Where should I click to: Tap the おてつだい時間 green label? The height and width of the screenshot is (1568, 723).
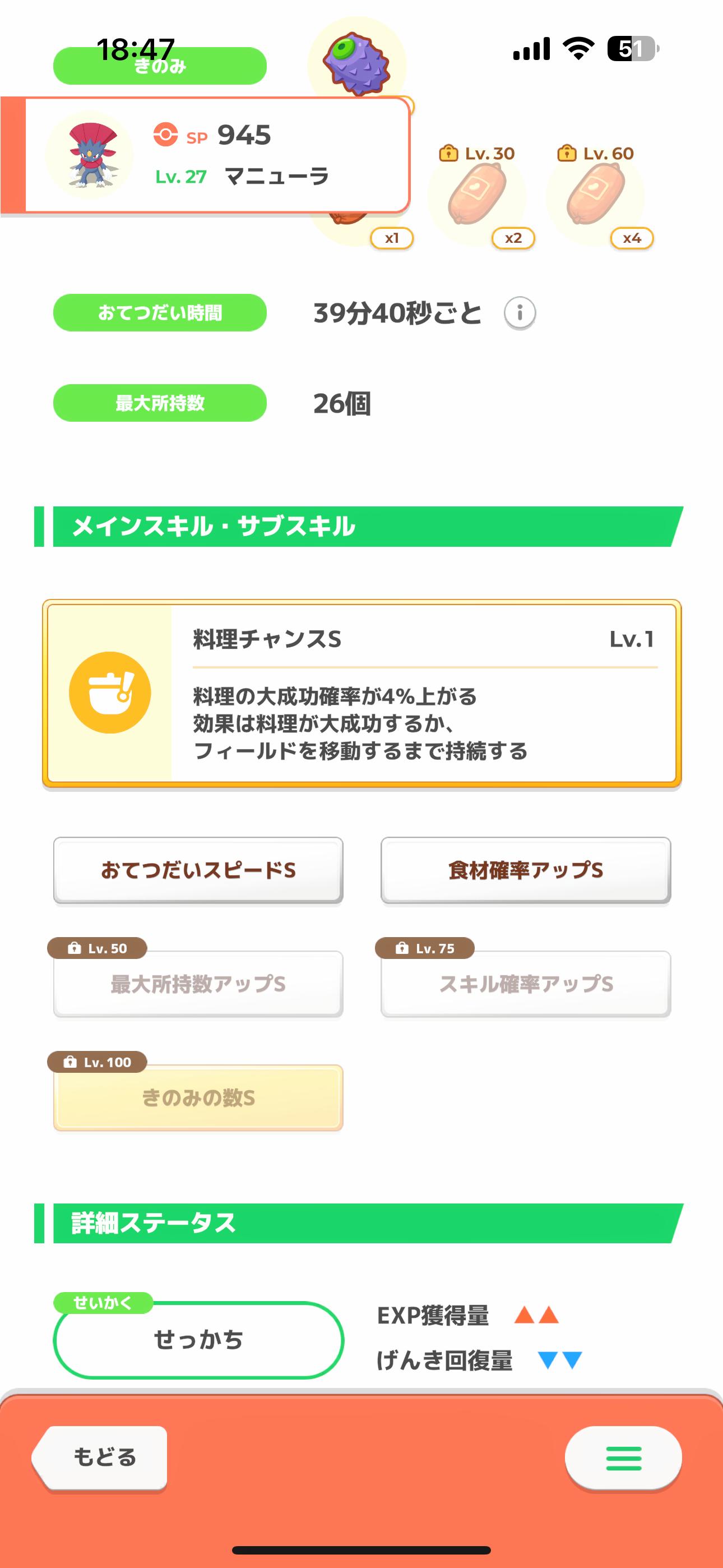[x=160, y=313]
